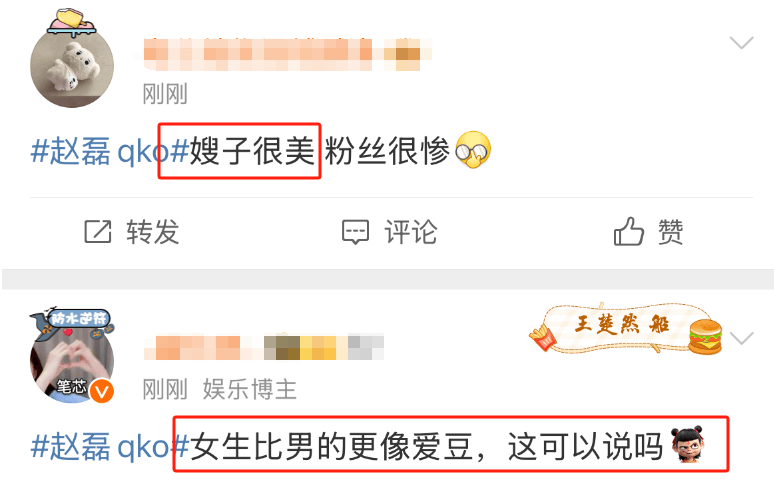Tap the avatar pendant above bear avatar
This screenshot has width=774, height=482.
click(x=72, y=23)
